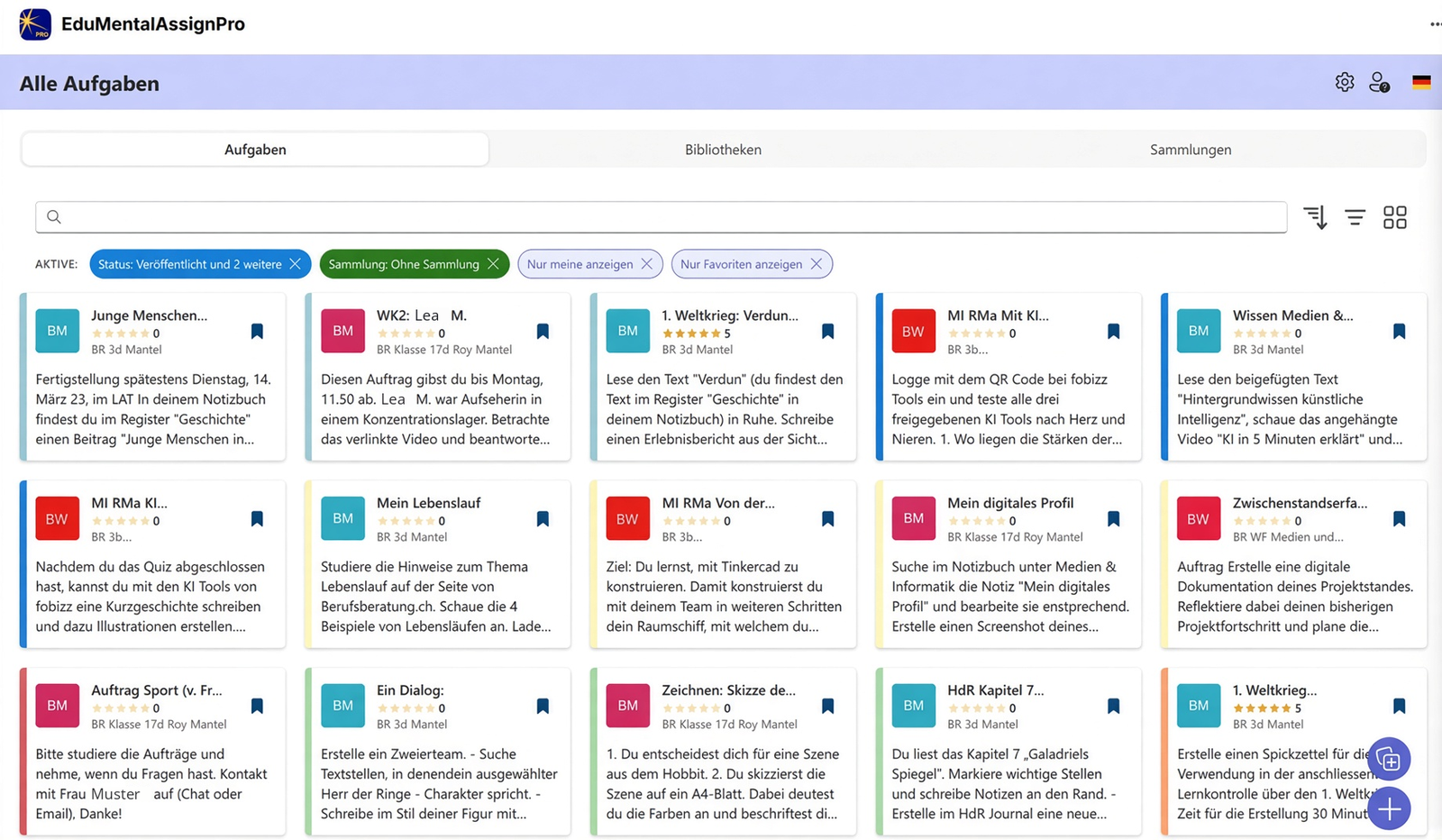The image size is (1442, 840).
Task: Open the filter lines icon
Action: coord(1355,217)
